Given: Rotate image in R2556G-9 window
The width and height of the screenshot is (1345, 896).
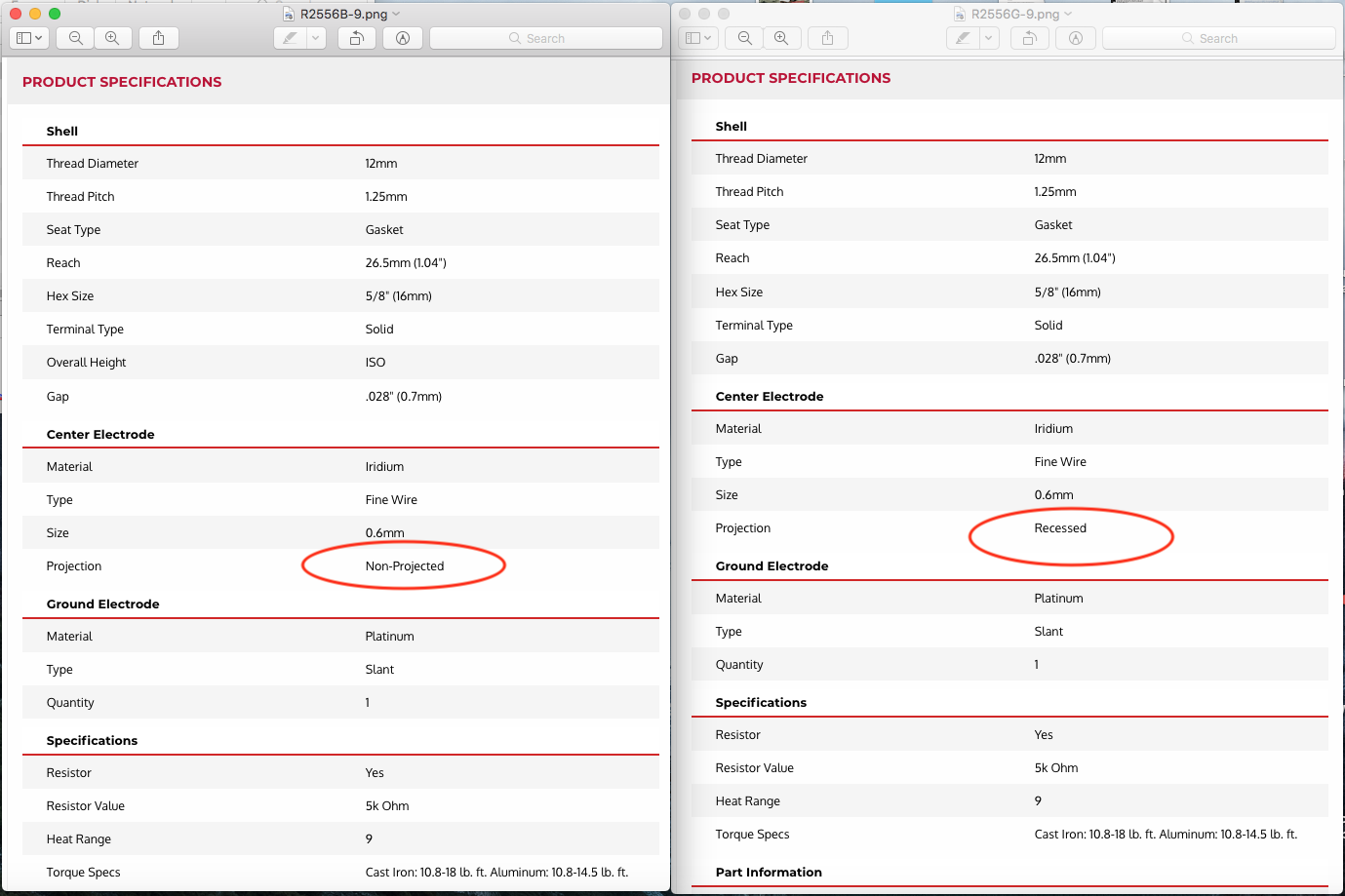Looking at the screenshot, I should coord(1029,38).
